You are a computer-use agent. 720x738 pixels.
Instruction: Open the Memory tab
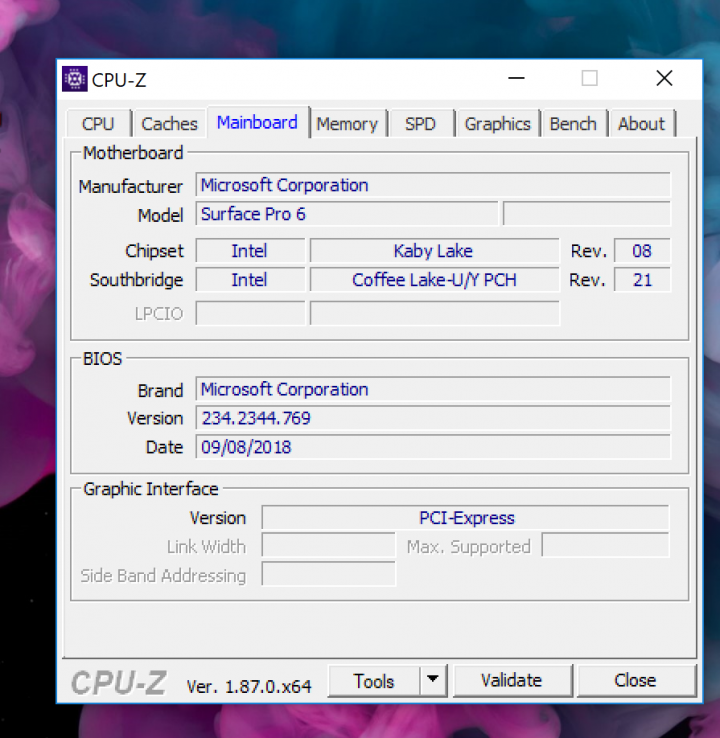click(347, 124)
